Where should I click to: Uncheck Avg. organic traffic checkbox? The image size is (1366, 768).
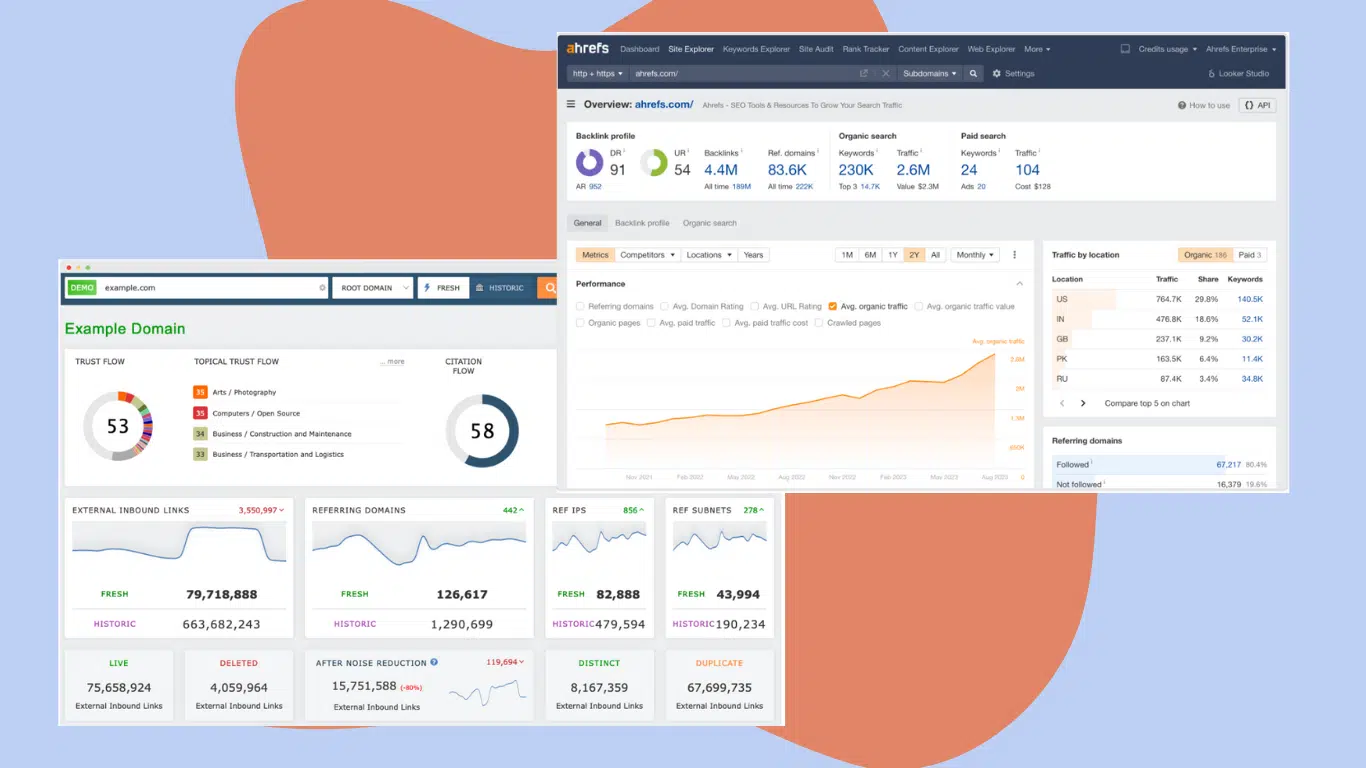(x=833, y=306)
